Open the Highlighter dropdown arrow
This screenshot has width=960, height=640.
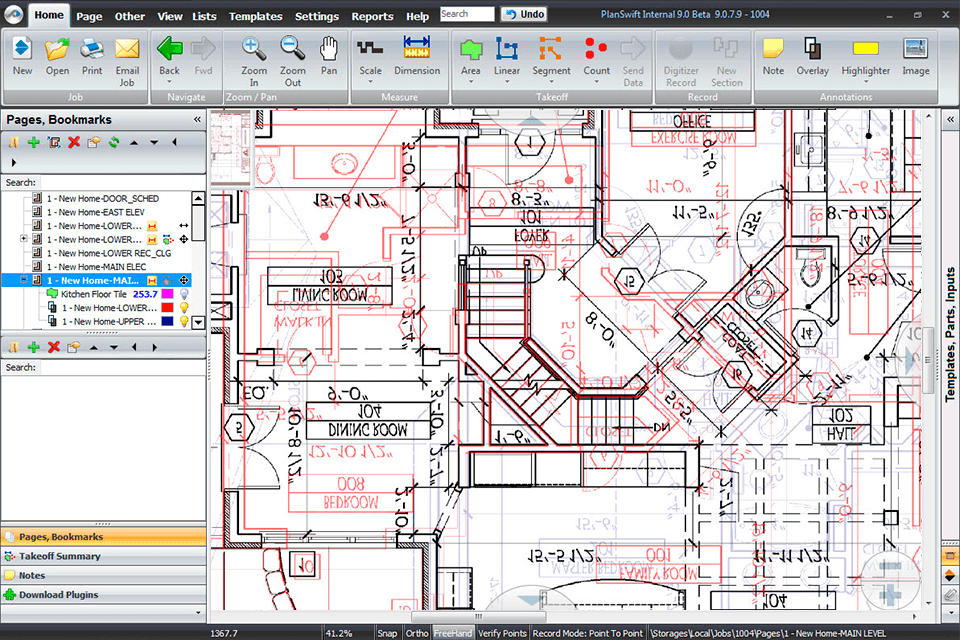pos(866,81)
